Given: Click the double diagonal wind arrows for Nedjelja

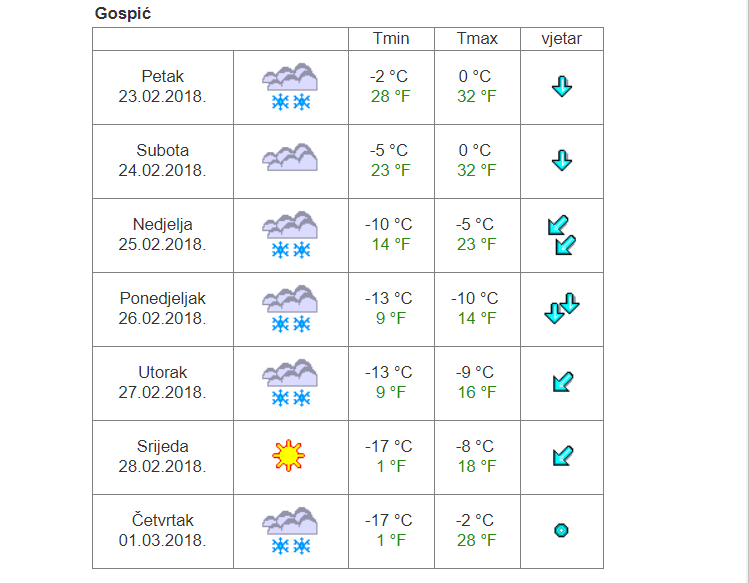Looking at the screenshot, I should (562, 235).
